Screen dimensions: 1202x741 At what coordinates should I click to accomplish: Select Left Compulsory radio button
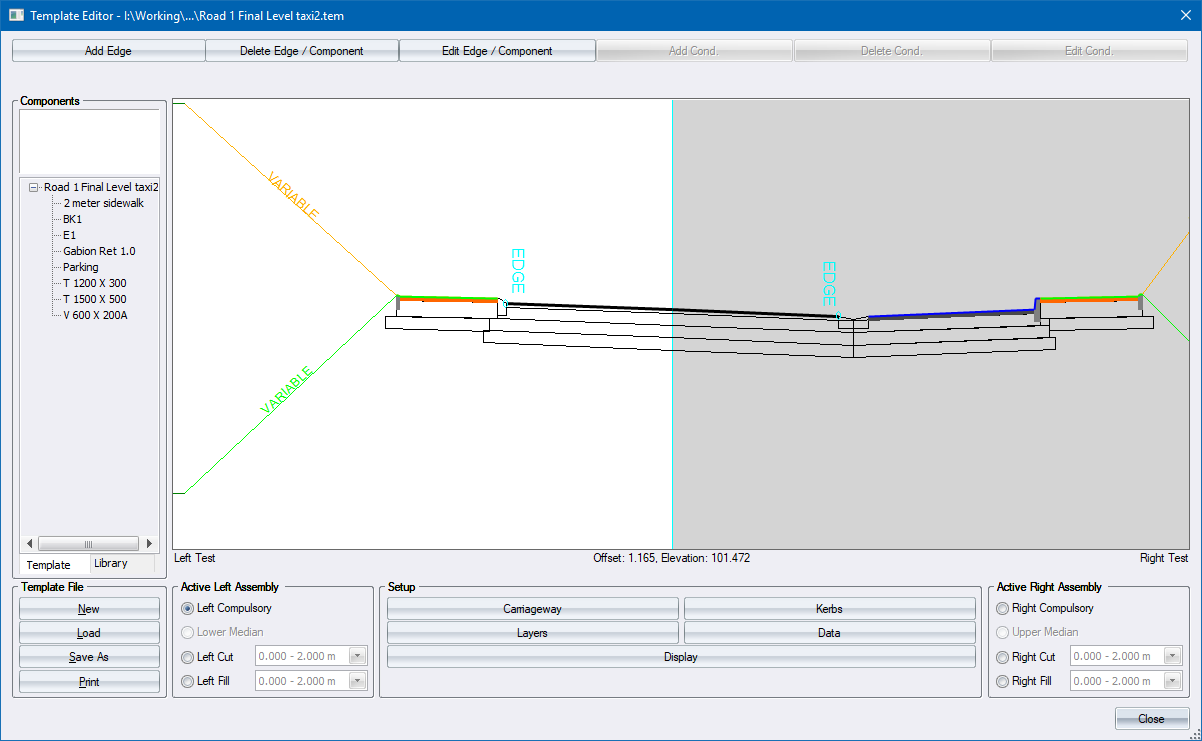point(188,608)
